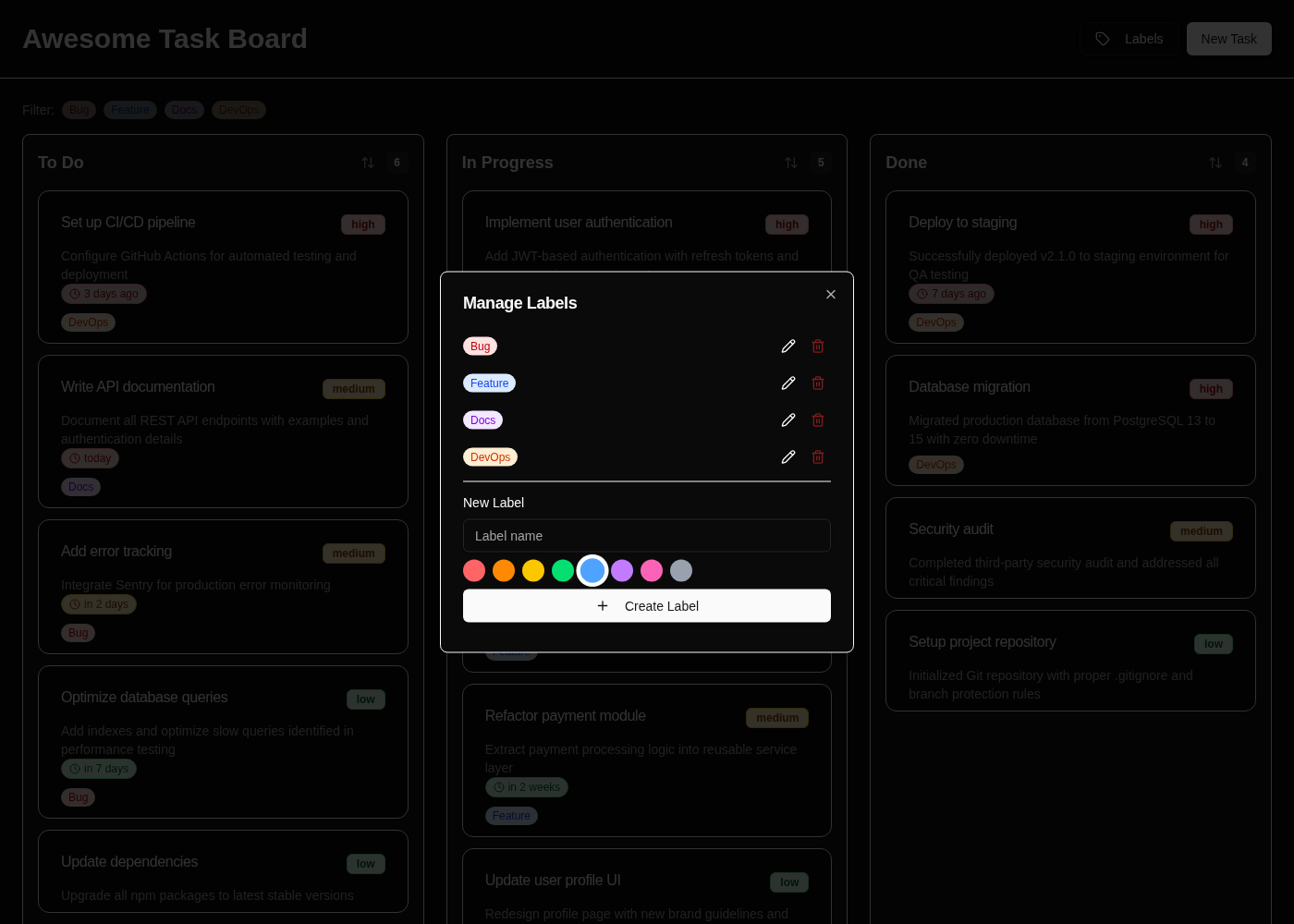Select the "Security audit" task title
The width and height of the screenshot is (1294, 924).
click(951, 529)
